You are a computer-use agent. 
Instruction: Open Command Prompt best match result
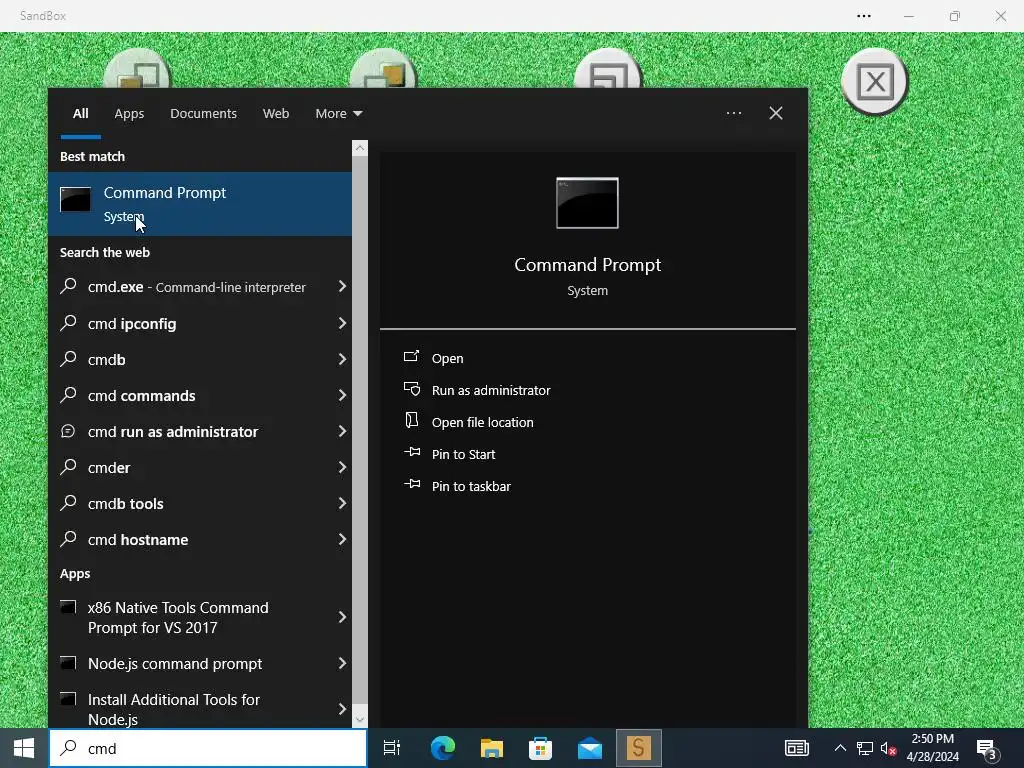click(x=200, y=204)
